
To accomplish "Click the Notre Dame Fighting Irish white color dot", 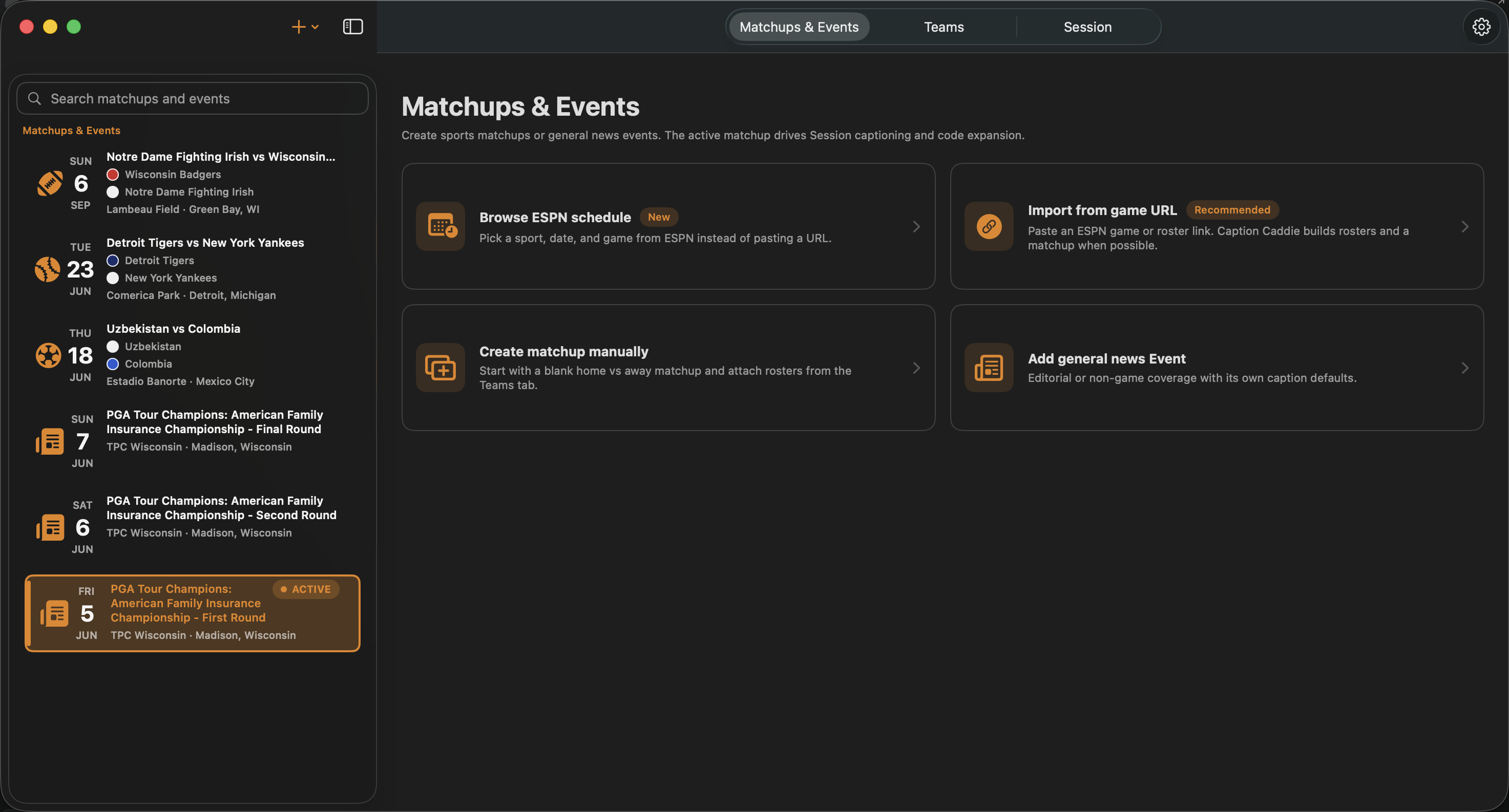I will (x=113, y=192).
